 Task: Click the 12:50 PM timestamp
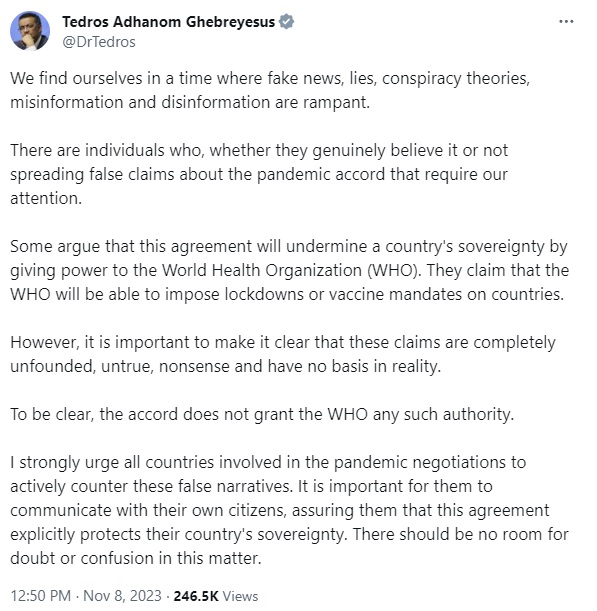pyautogui.click(x=41, y=596)
